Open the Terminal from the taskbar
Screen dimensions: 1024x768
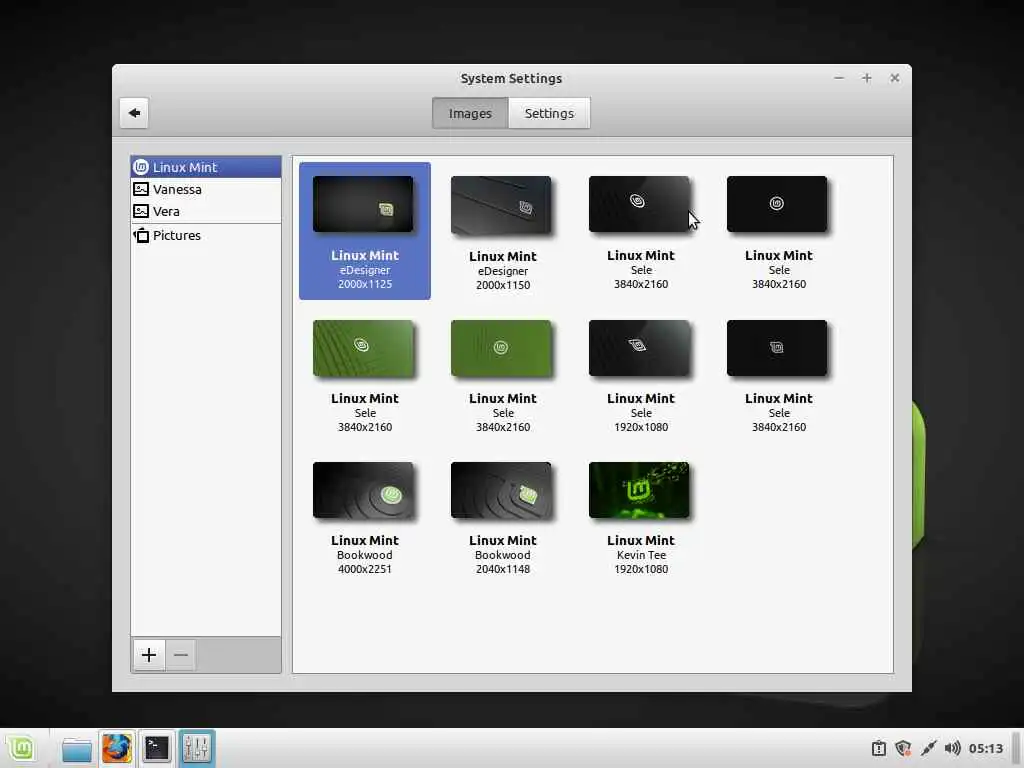pyautogui.click(x=157, y=748)
